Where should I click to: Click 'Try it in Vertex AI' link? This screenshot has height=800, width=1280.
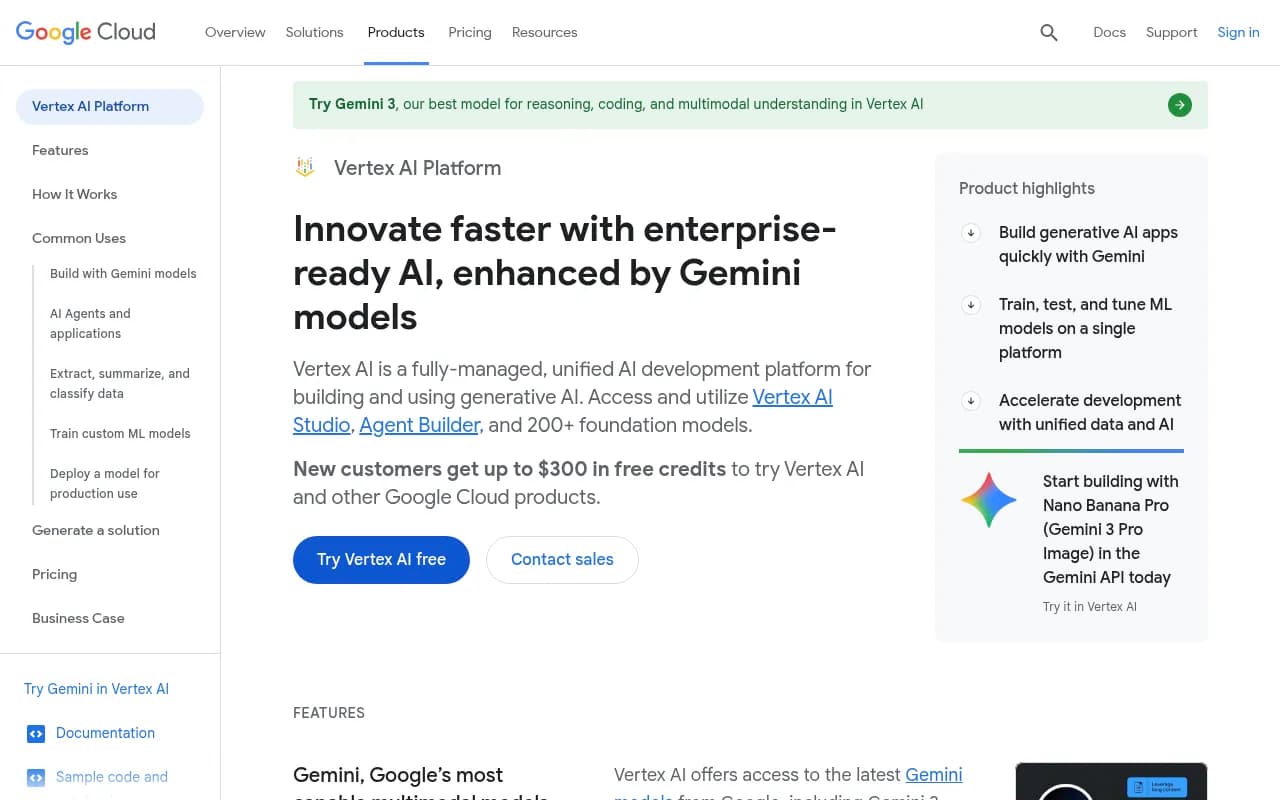(x=1089, y=606)
